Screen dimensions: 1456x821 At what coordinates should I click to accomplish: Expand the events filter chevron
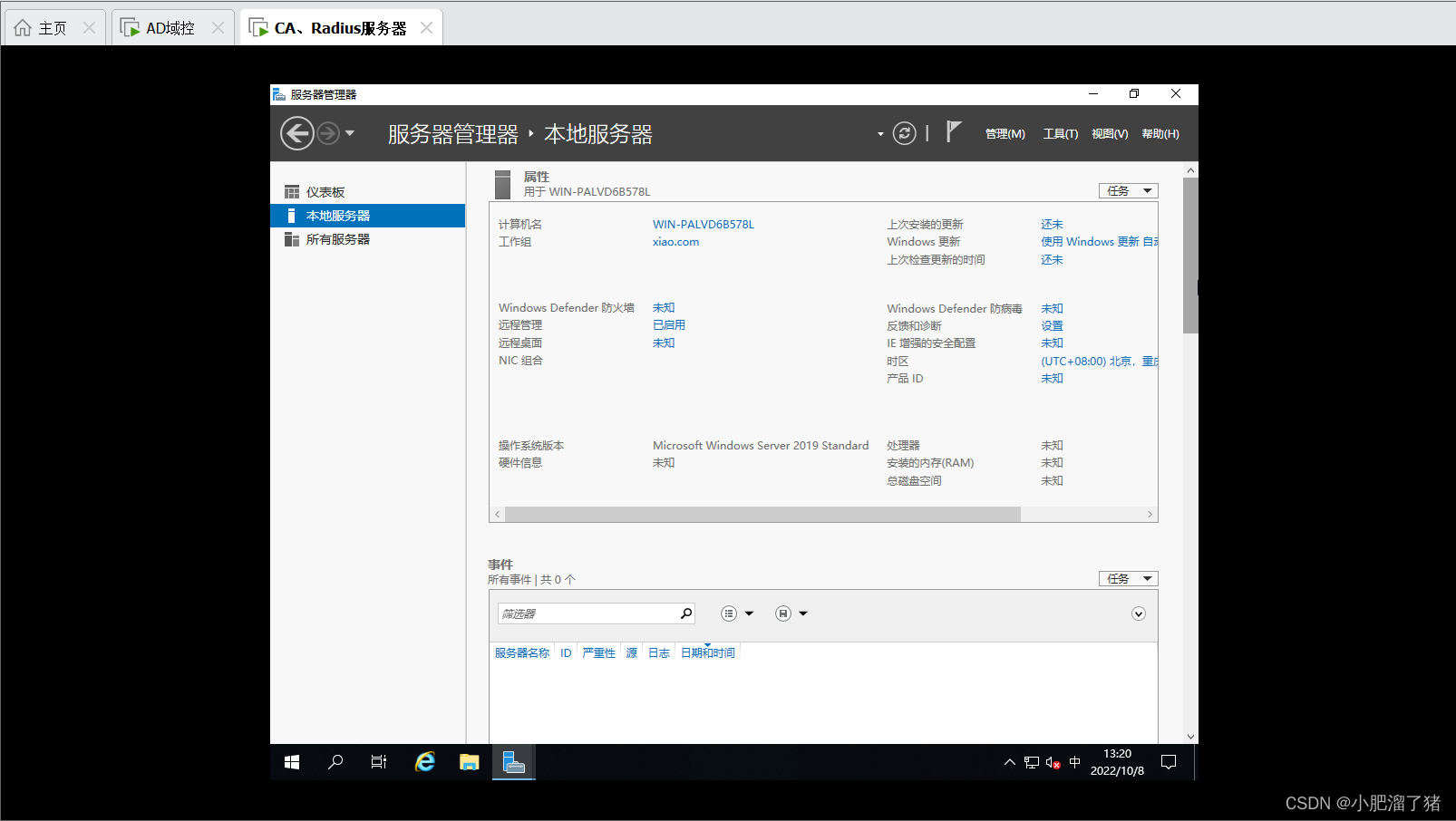coord(1139,614)
